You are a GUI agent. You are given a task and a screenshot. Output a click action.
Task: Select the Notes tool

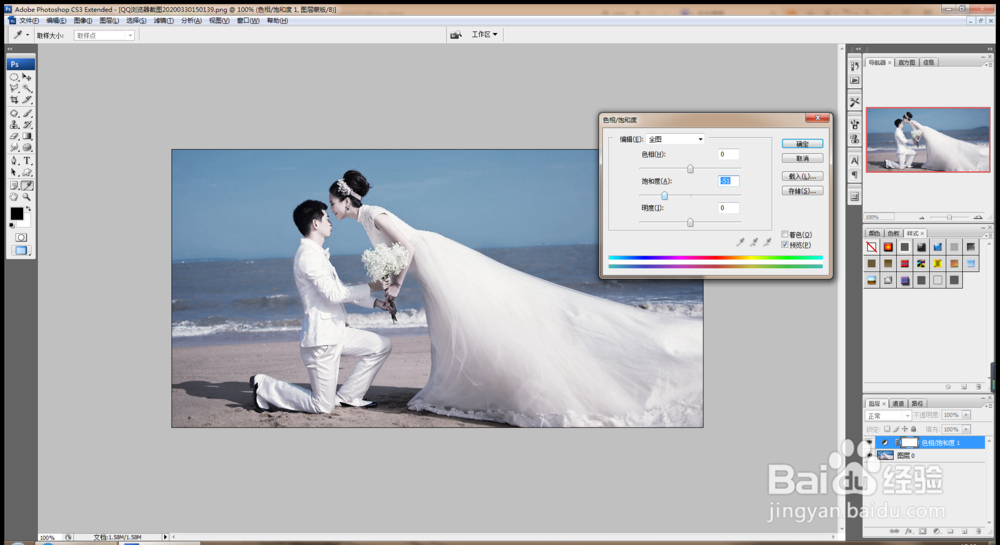[14, 185]
